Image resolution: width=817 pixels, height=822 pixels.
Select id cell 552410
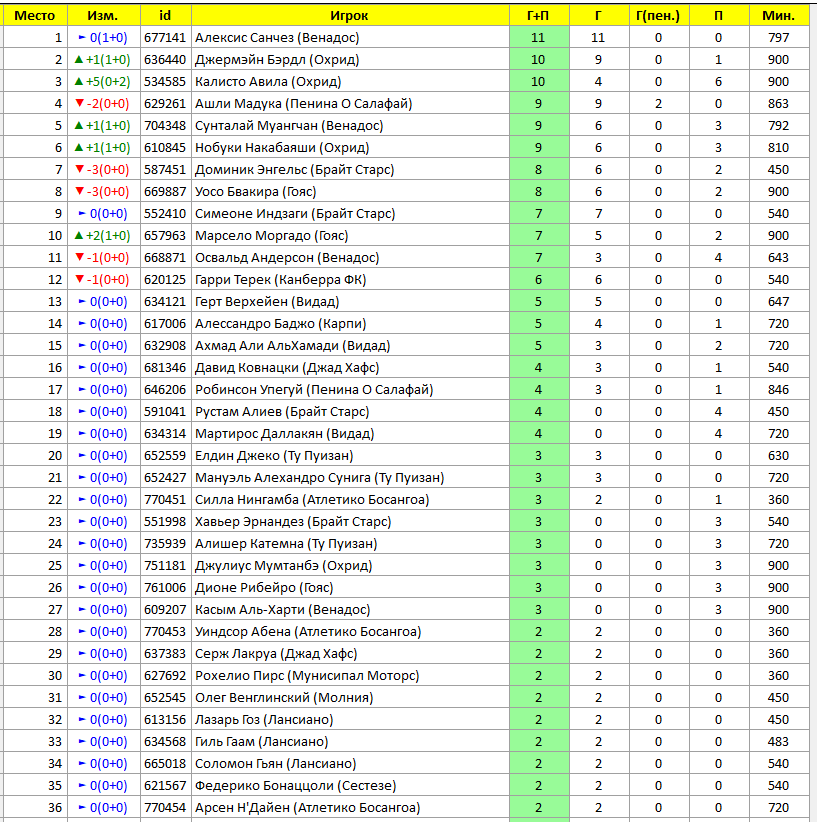(x=166, y=214)
